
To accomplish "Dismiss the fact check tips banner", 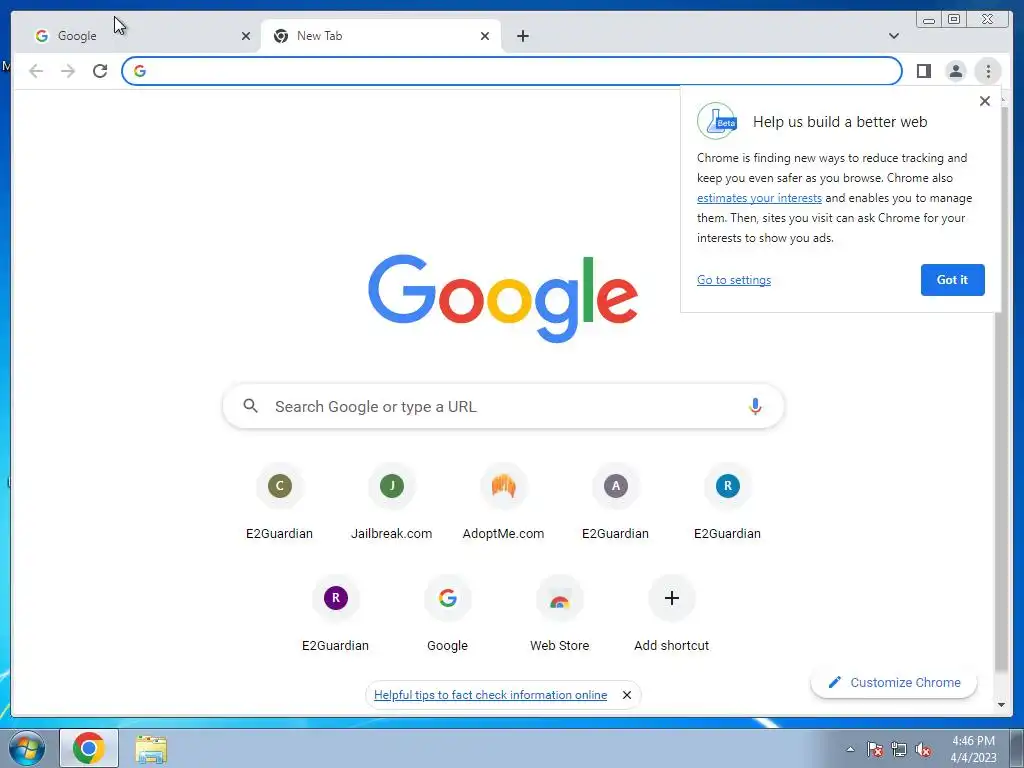I will tap(627, 695).
